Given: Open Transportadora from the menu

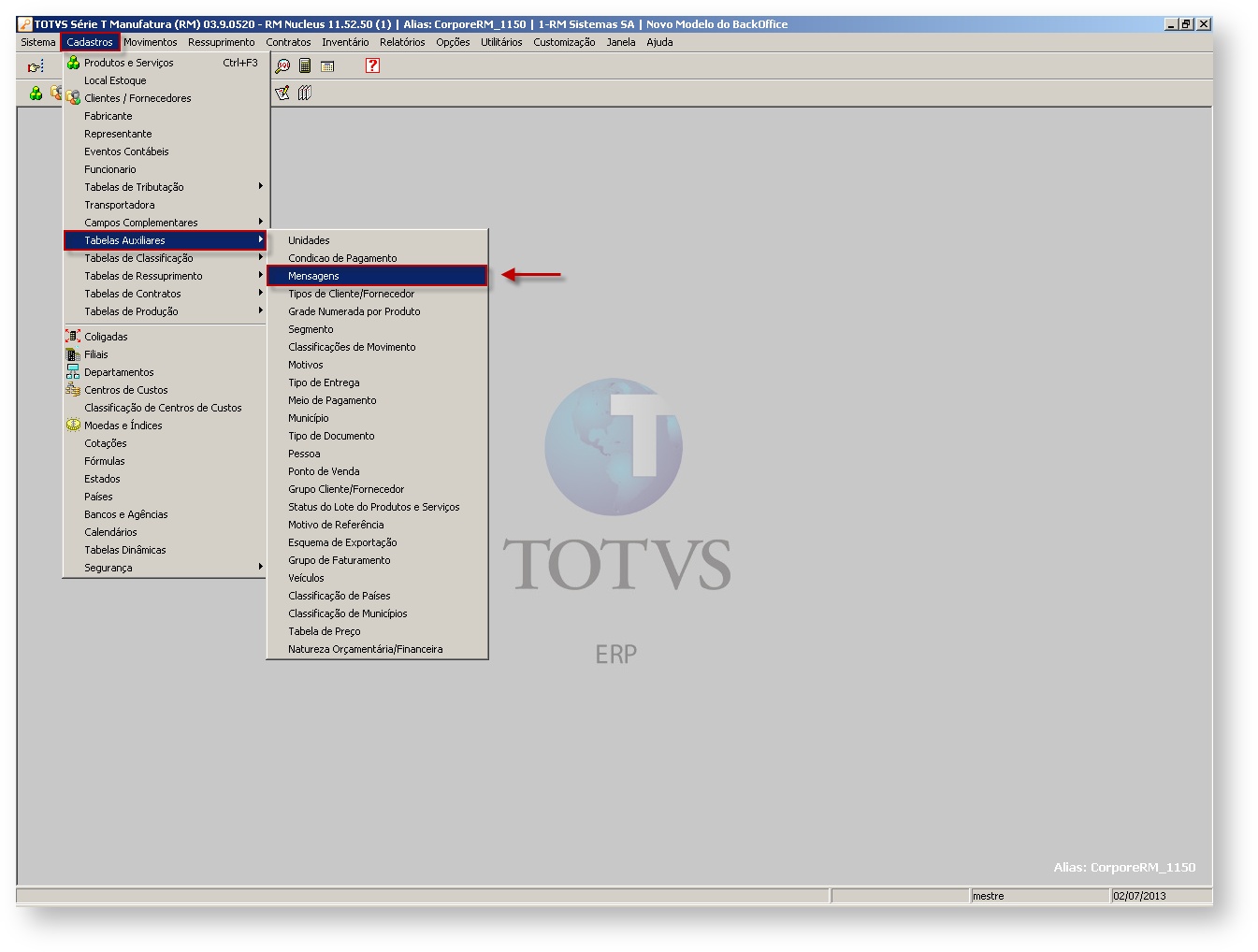Looking at the screenshot, I should 166,205.
